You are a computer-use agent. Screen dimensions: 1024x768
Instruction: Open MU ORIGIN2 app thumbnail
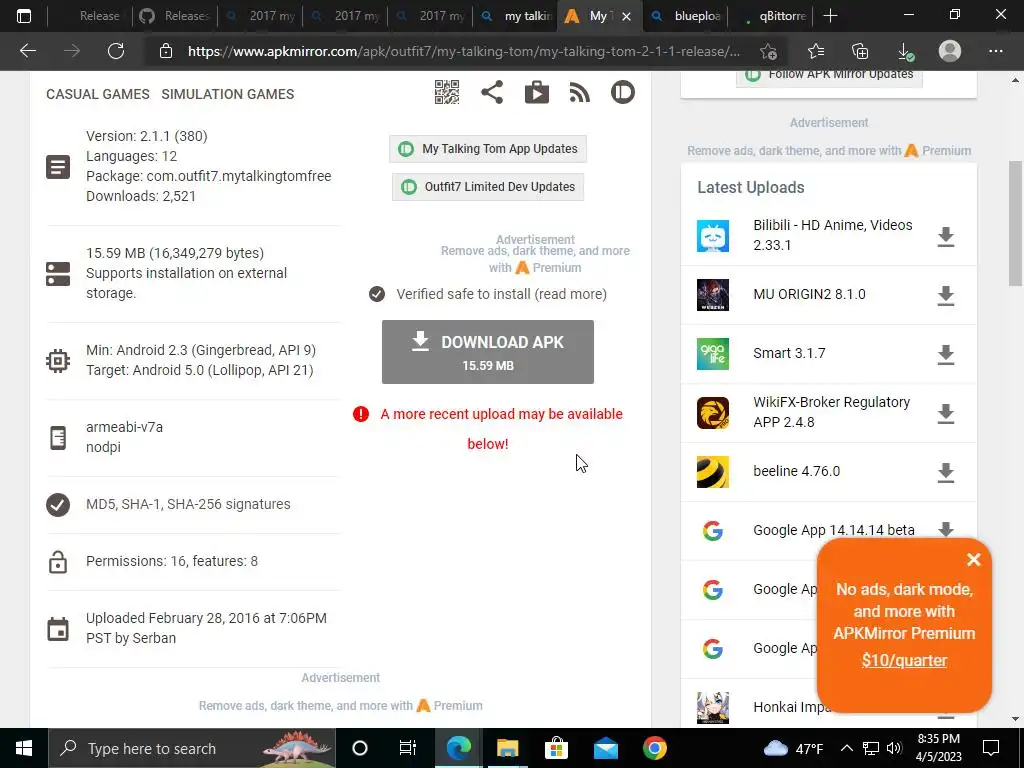[x=712, y=295]
